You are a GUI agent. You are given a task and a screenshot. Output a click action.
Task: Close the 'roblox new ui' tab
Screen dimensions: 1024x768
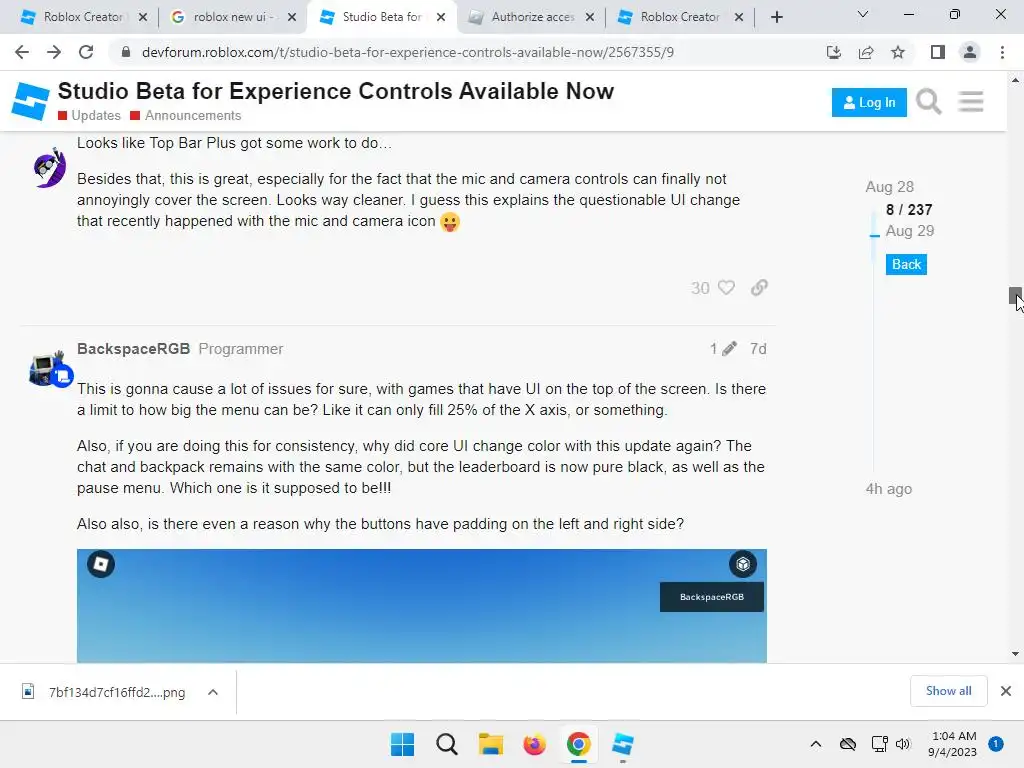tap(292, 17)
